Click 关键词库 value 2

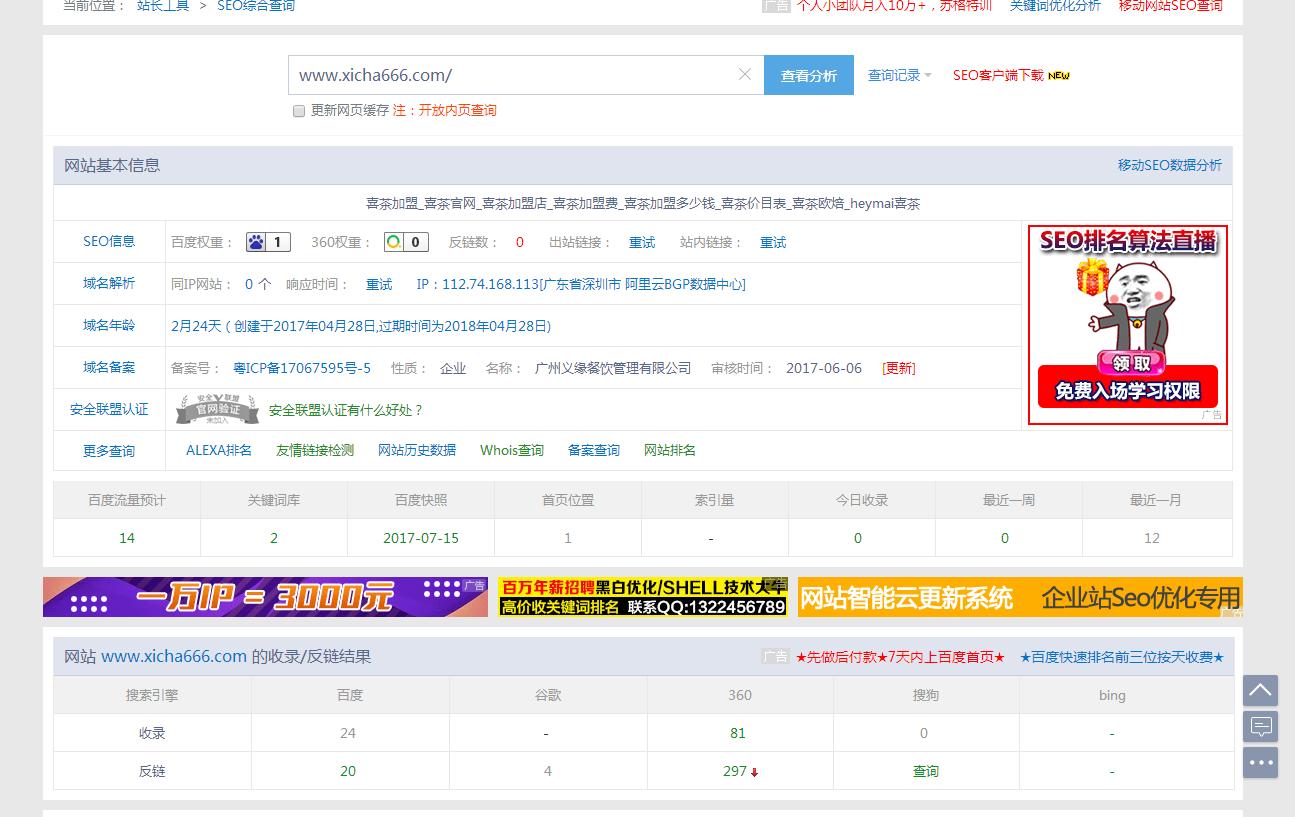pyautogui.click(x=274, y=538)
